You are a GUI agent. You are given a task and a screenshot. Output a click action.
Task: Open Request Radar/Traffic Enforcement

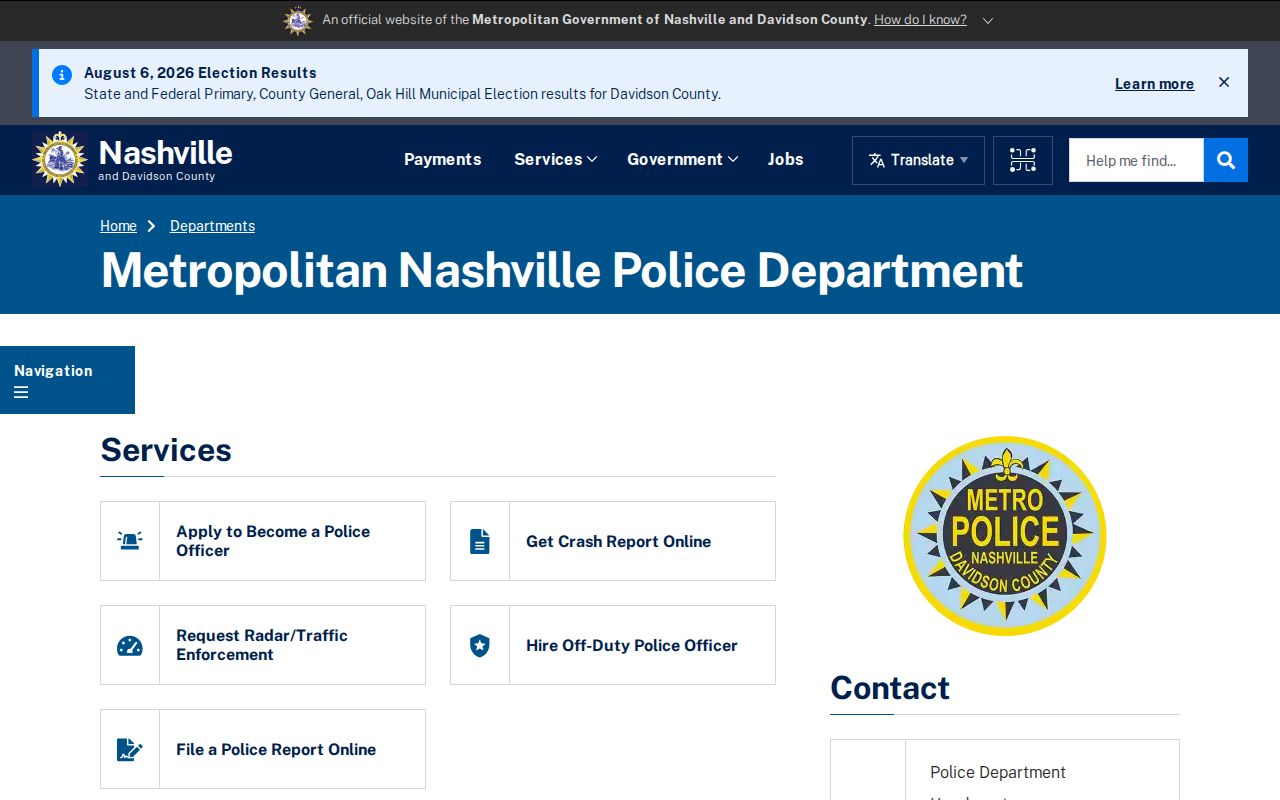263,645
